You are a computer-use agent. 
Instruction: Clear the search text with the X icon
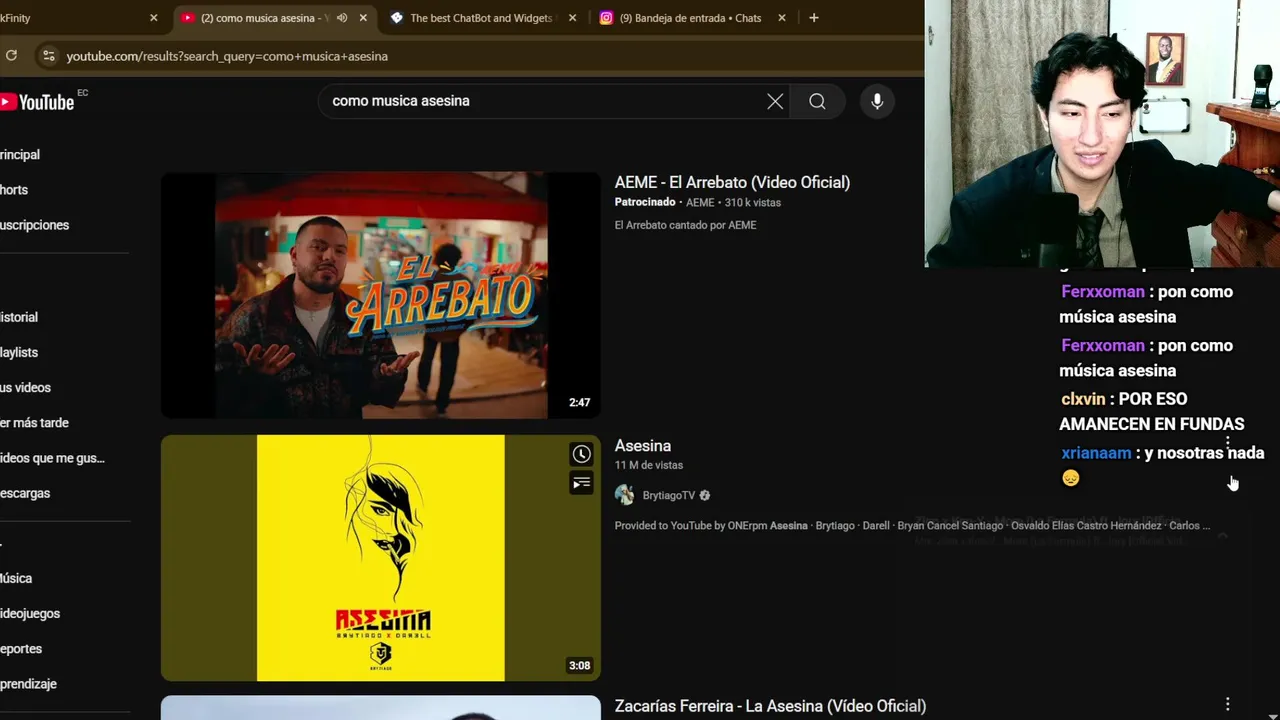(x=775, y=101)
